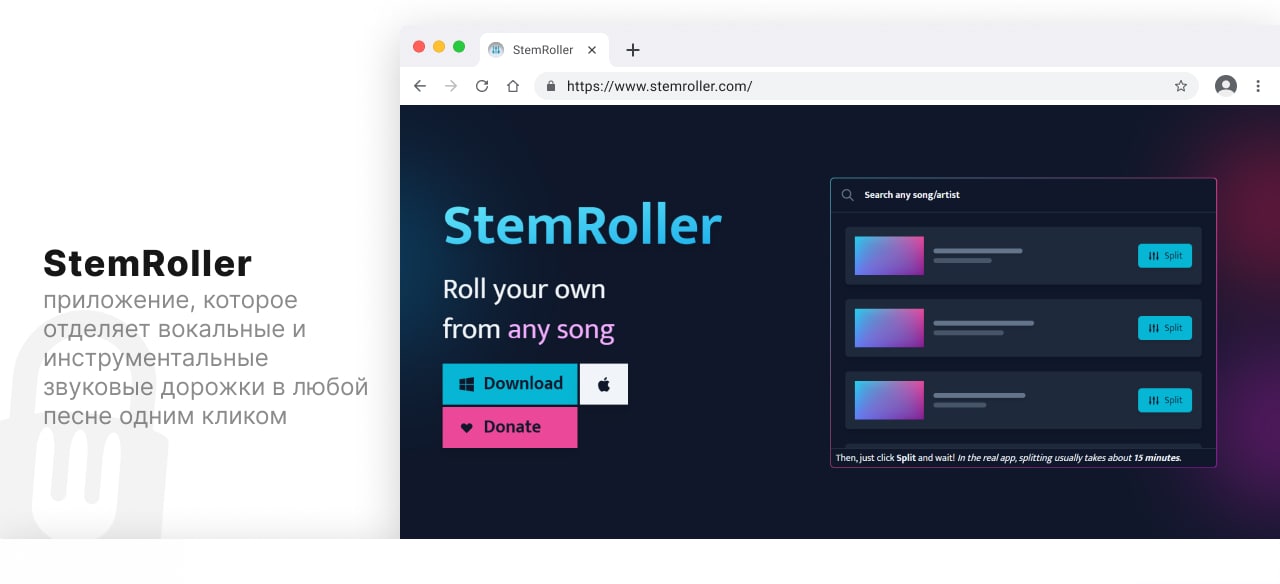Viewport: 1280px width, 584px height.
Task: Open the browser three-dot menu
Action: [x=1258, y=86]
